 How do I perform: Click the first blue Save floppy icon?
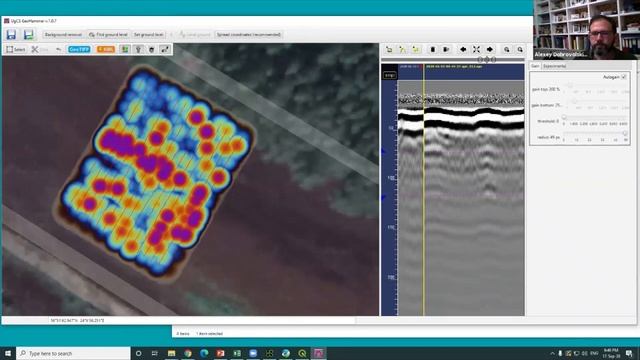tap(11, 35)
